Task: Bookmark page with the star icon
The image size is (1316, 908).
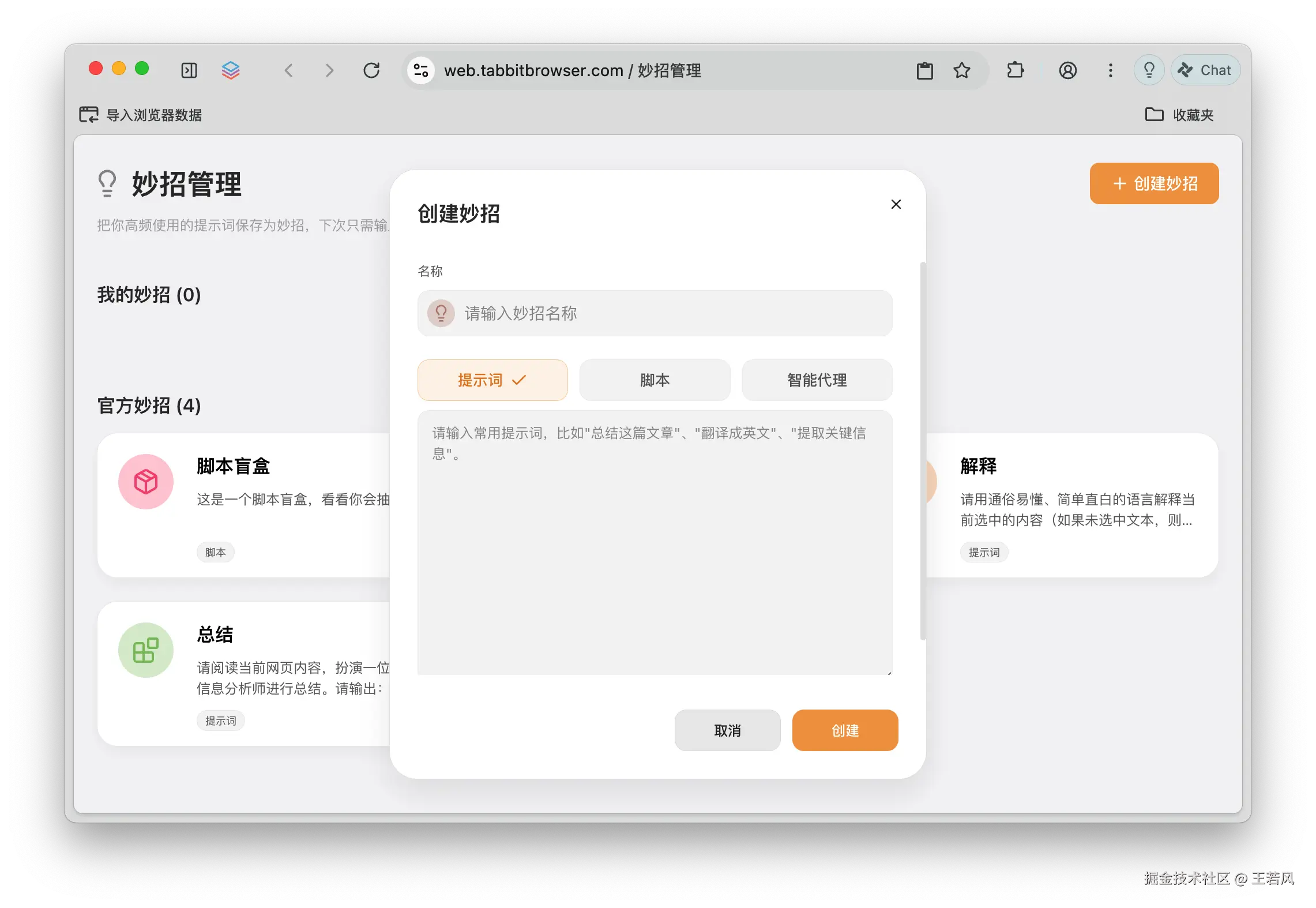Action: click(x=961, y=70)
